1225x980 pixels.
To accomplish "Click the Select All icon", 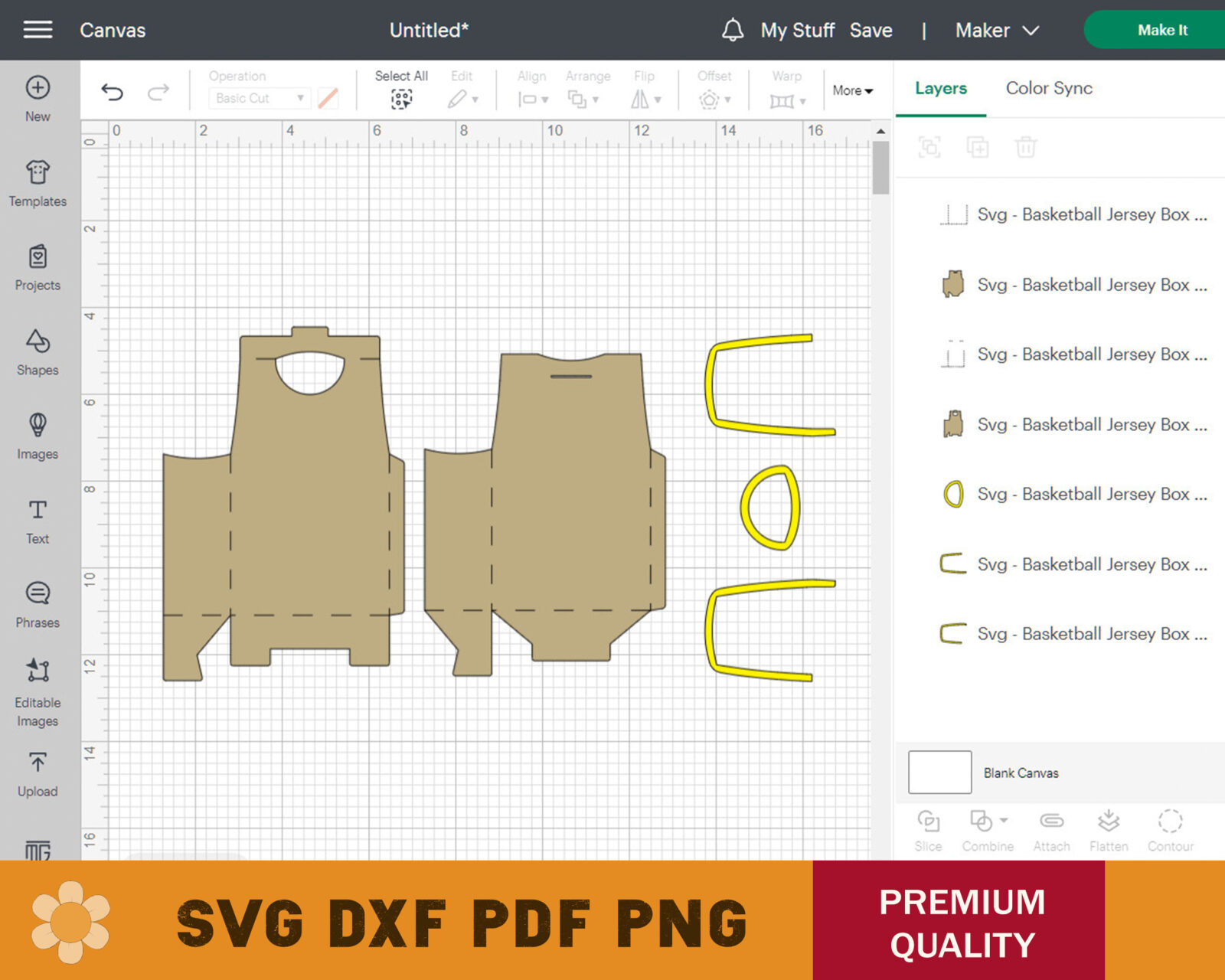I will [x=401, y=99].
